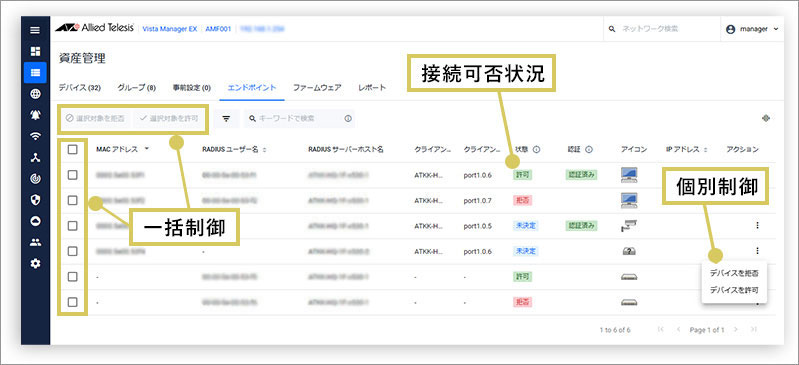Check the box for 許可 row without port
The width and height of the screenshot is (799, 365).
pyautogui.click(x=72, y=277)
